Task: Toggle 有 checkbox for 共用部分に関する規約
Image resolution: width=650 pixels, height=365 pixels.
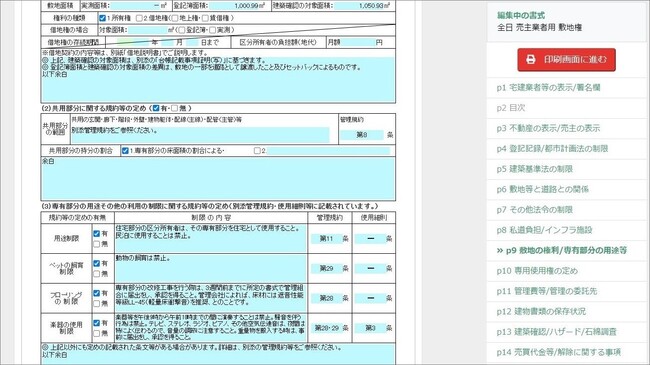Action: [156, 108]
